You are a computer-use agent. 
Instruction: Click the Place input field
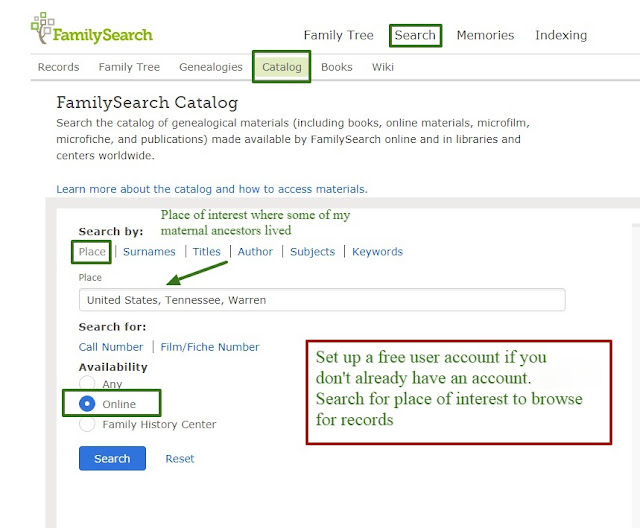(322, 300)
